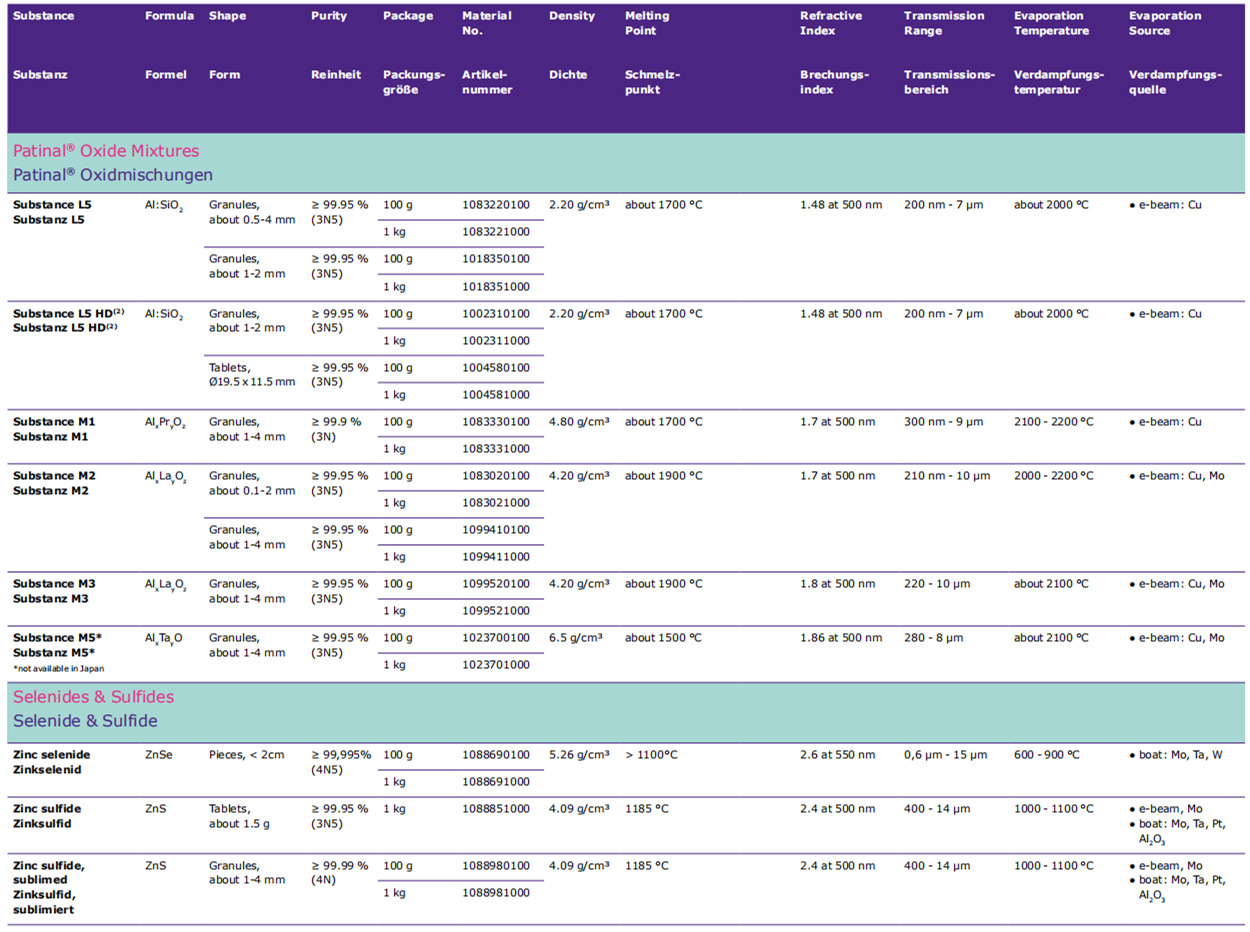
Task: Click the Melting Point column header
Action: click(x=647, y=23)
